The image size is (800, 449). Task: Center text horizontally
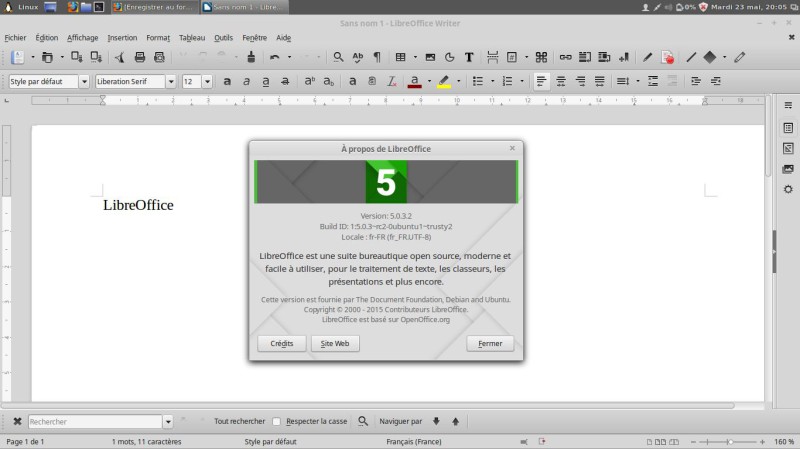(561, 81)
